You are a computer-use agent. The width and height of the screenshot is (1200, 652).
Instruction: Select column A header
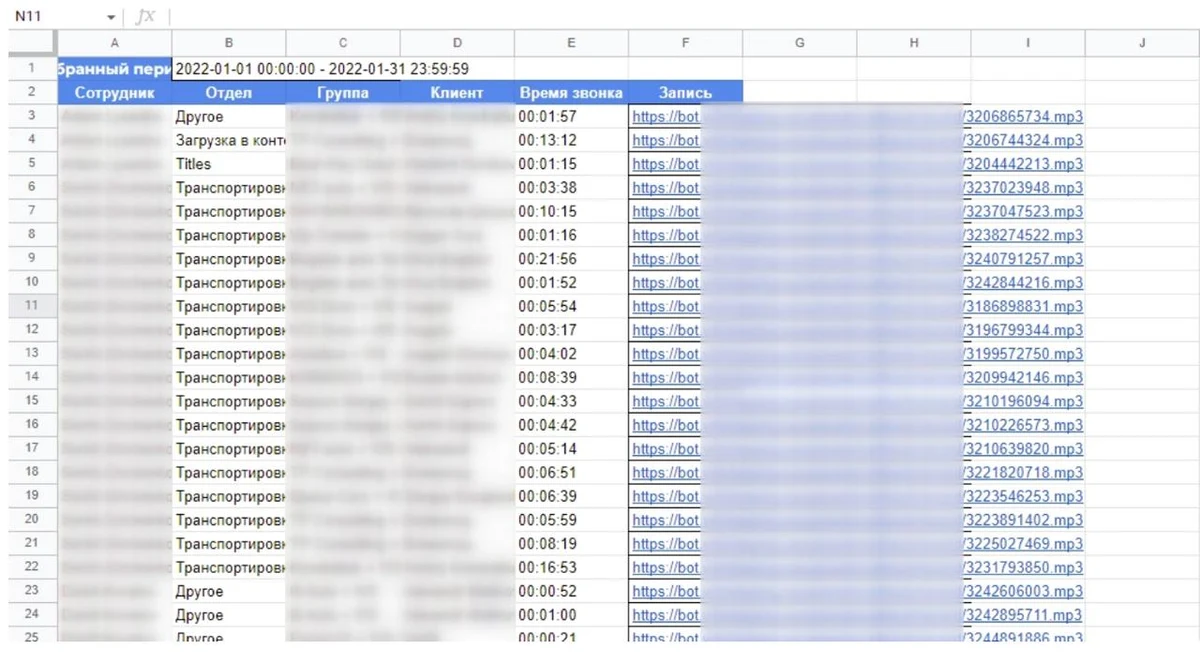[x=114, y=43]
